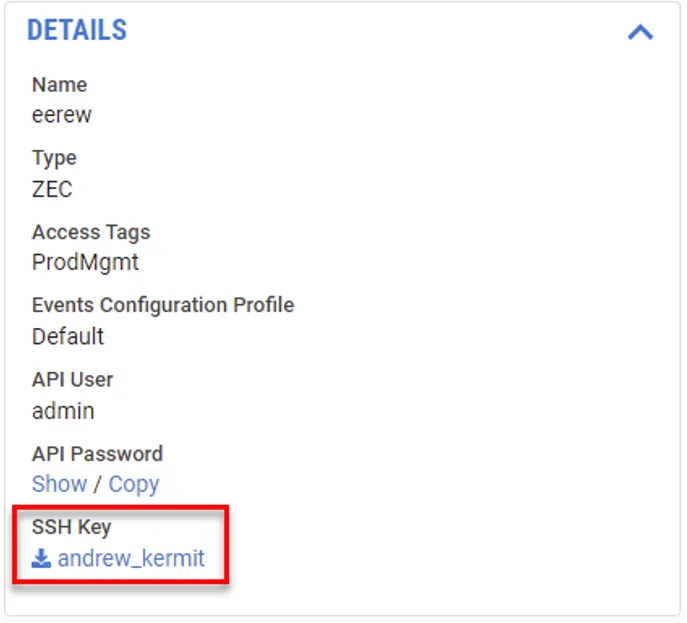Select the API user value admin

pyautogui.click(x=63, y=411)
